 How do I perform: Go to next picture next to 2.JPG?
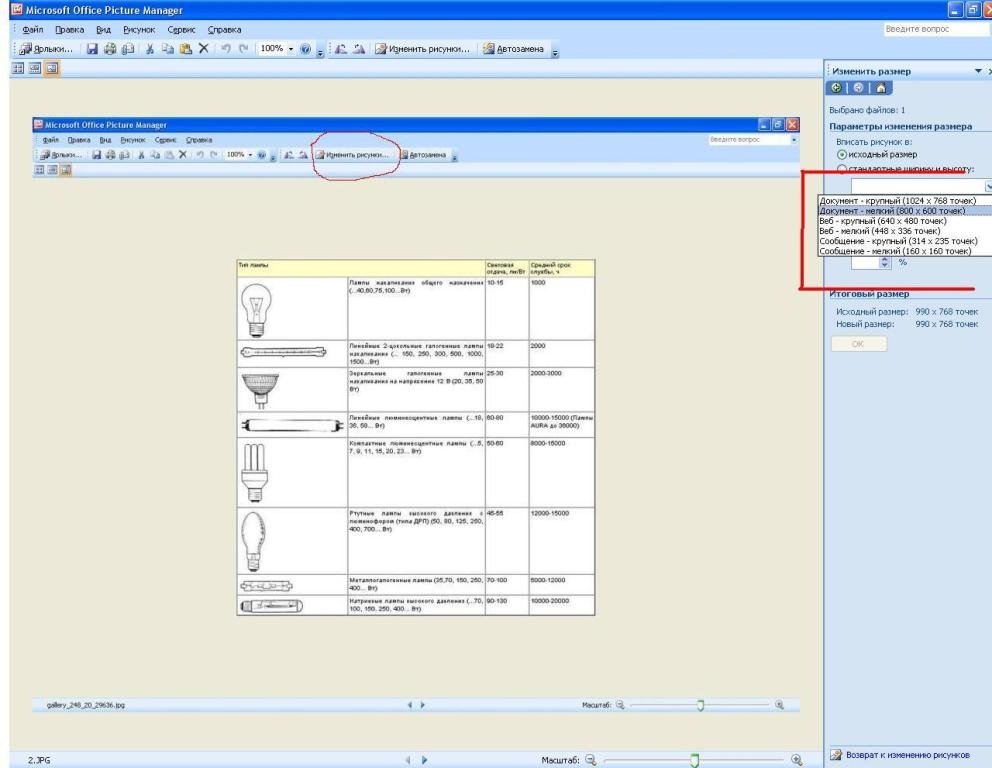425,760
